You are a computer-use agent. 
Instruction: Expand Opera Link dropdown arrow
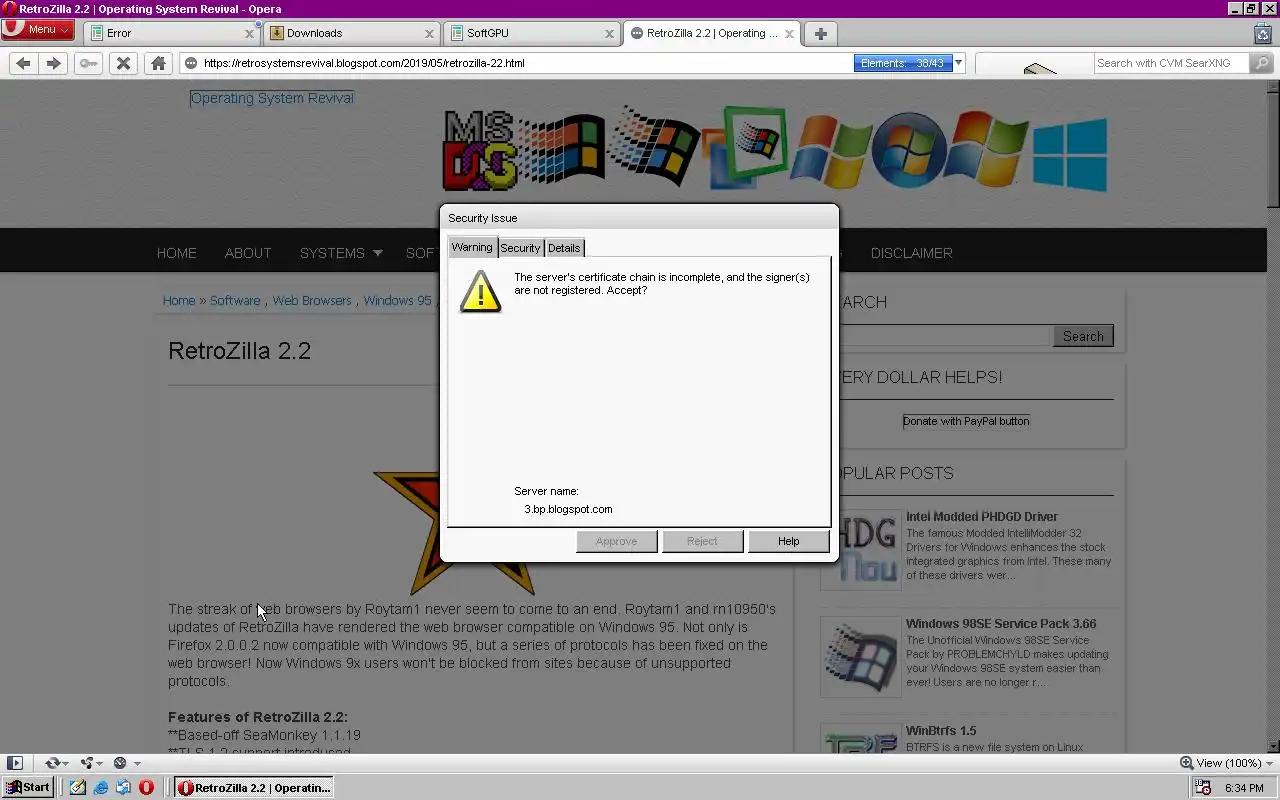point(66,764)
